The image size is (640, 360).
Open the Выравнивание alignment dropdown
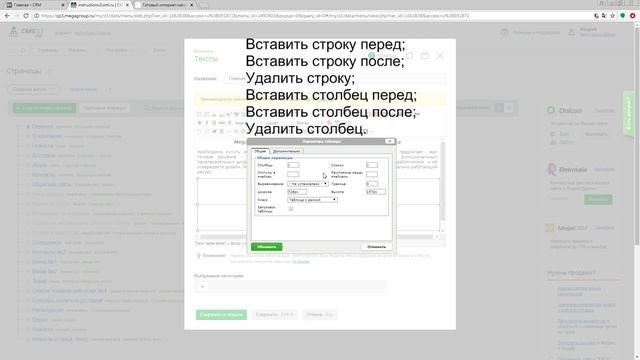(x=308, y=184)
